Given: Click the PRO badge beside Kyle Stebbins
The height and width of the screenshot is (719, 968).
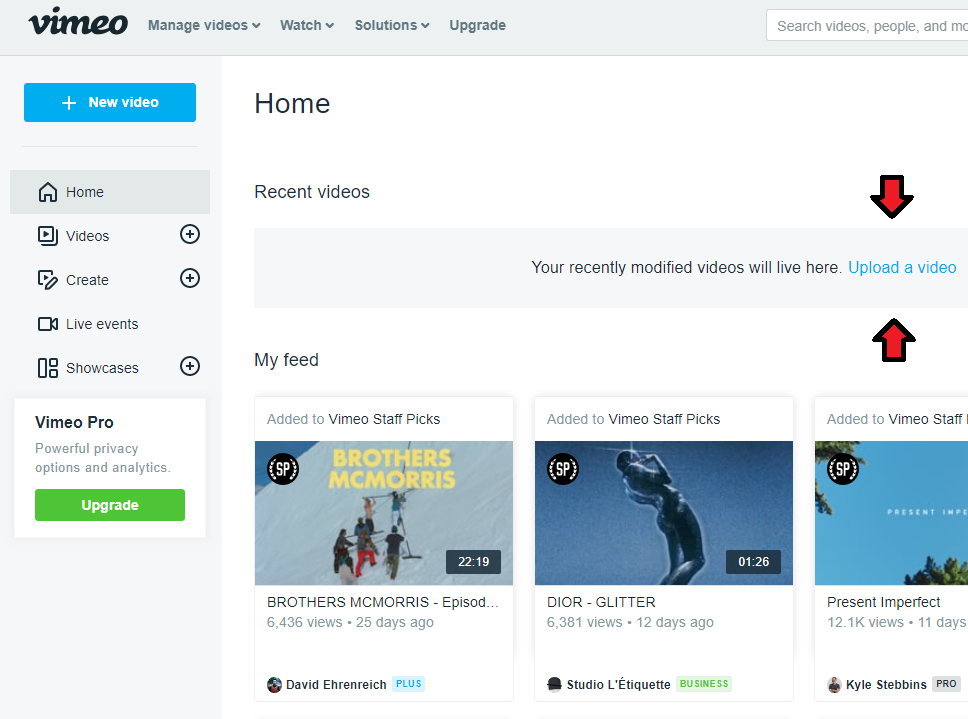Looking at the screenshot, I should click(946, 684).
